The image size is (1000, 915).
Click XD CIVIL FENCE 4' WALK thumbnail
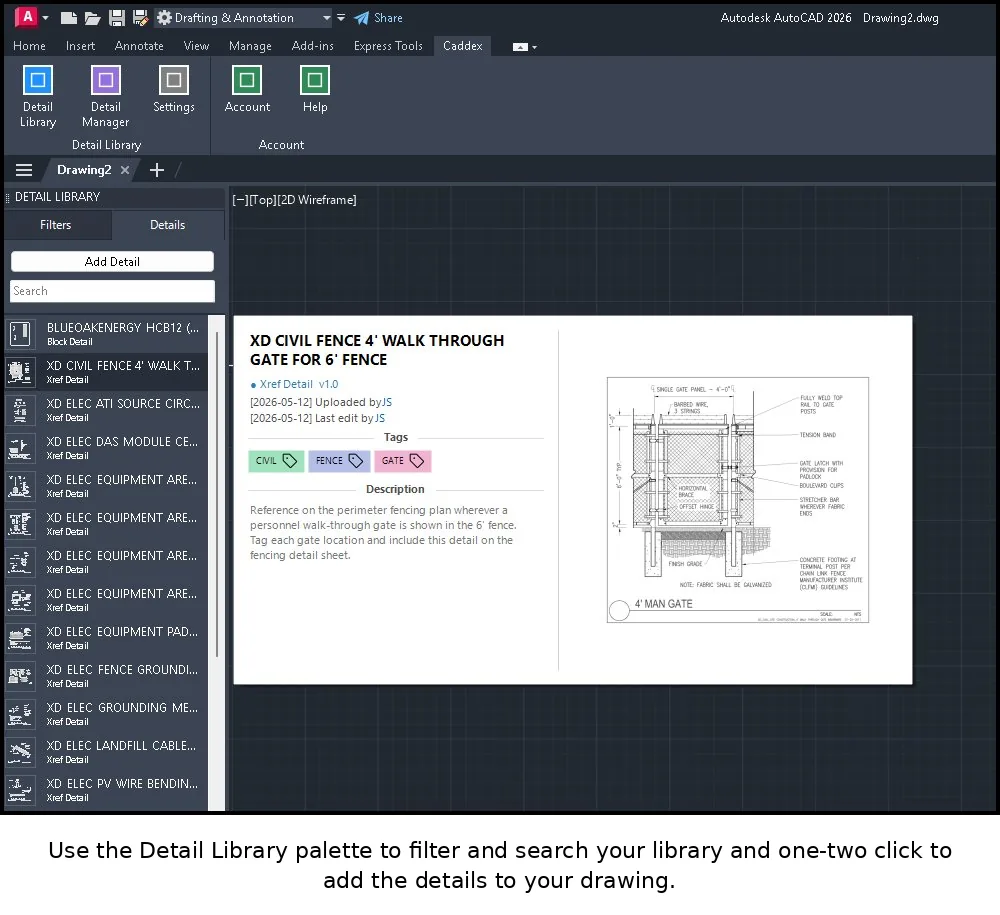coord(20,372)
